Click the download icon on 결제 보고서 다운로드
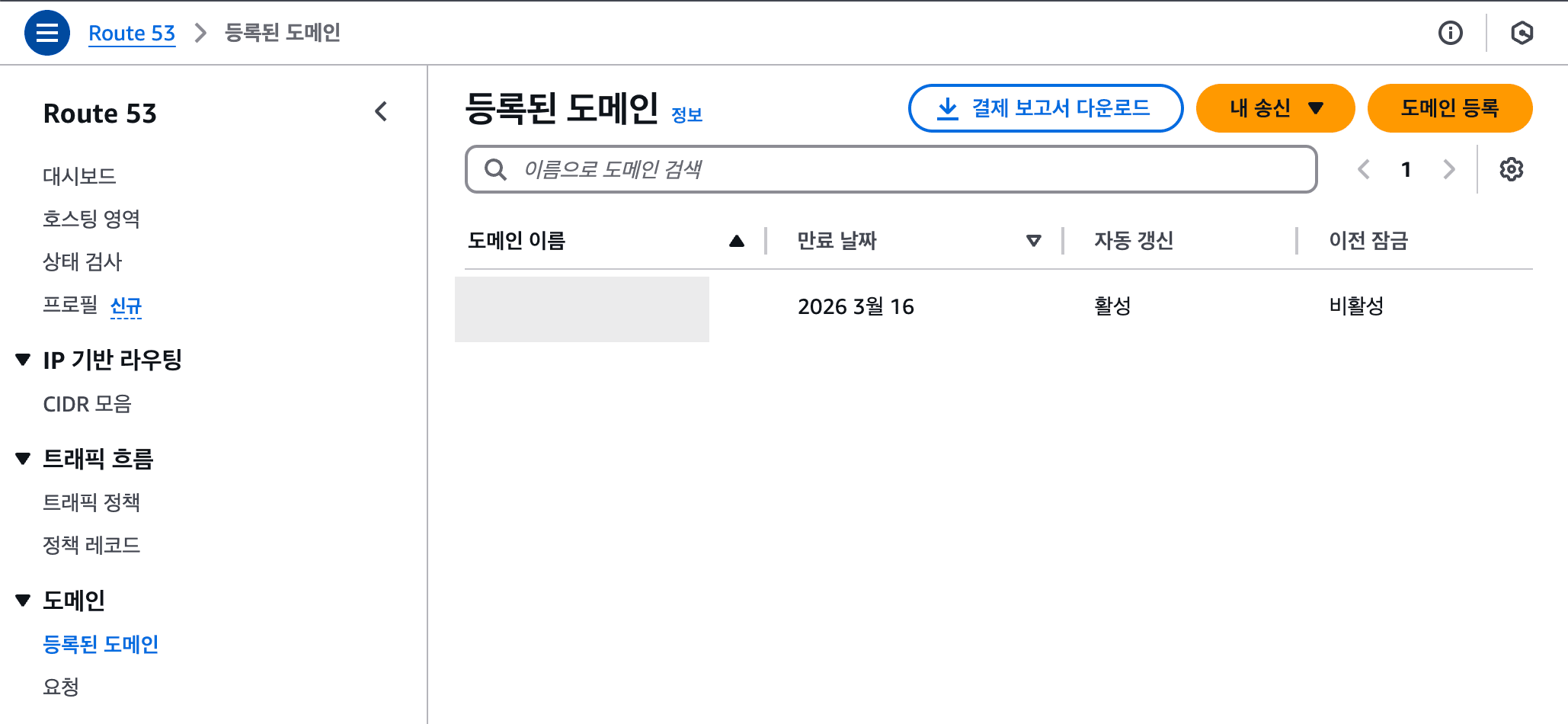1568x724 pixels. pos(947,108)
